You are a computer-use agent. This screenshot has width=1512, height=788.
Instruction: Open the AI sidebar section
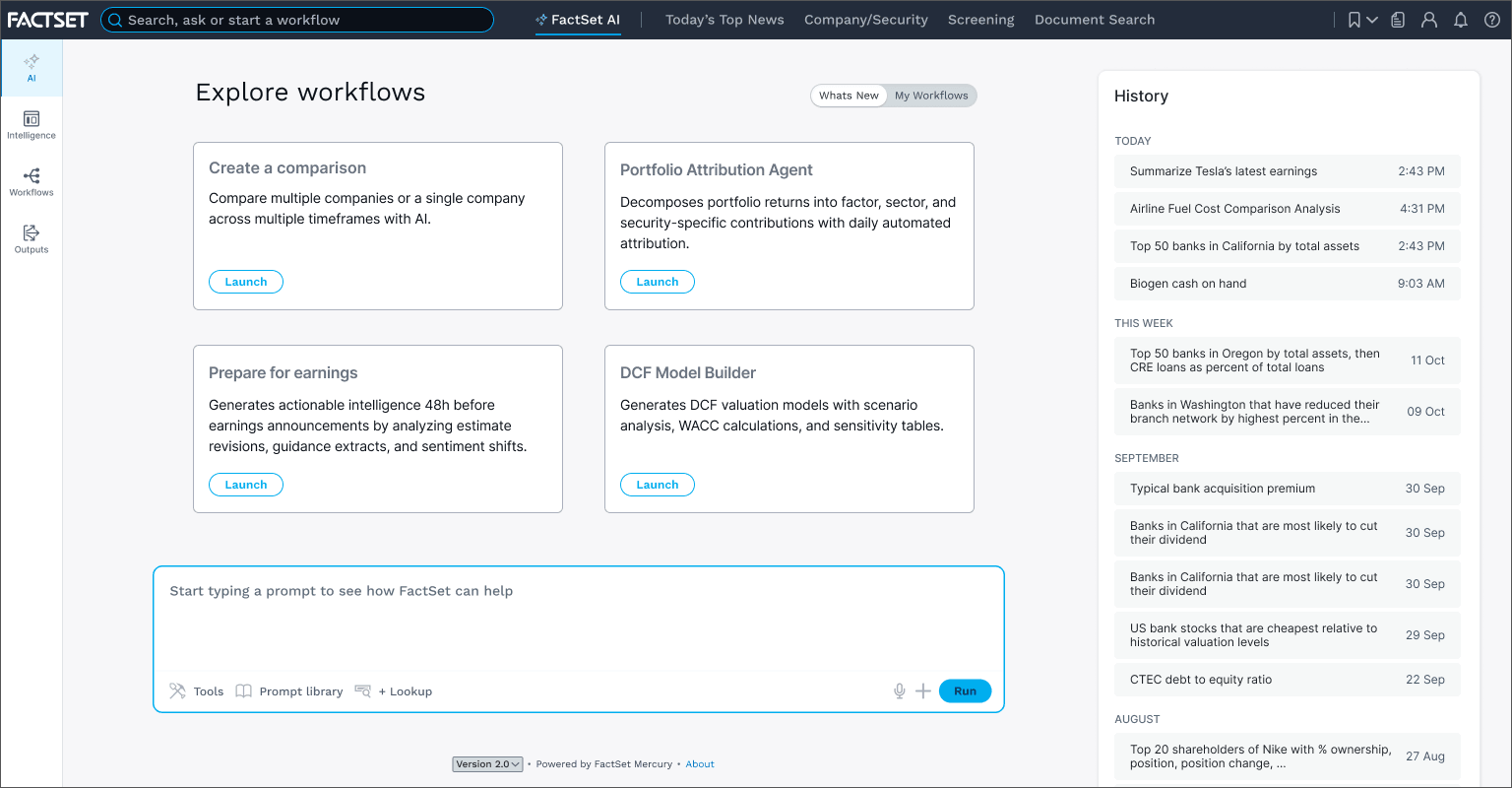(31, 68)
